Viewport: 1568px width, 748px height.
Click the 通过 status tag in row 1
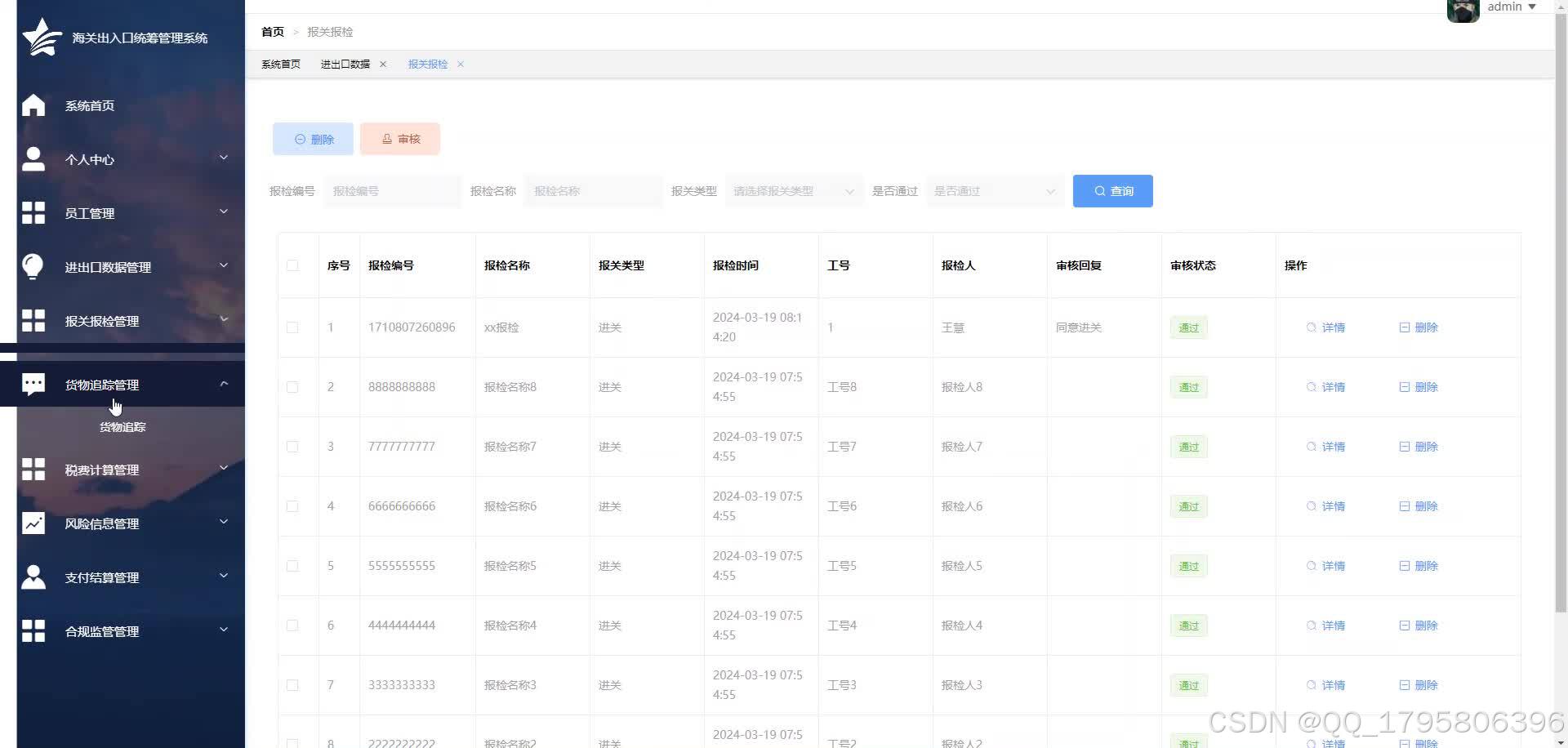[x=1188, y=327]
